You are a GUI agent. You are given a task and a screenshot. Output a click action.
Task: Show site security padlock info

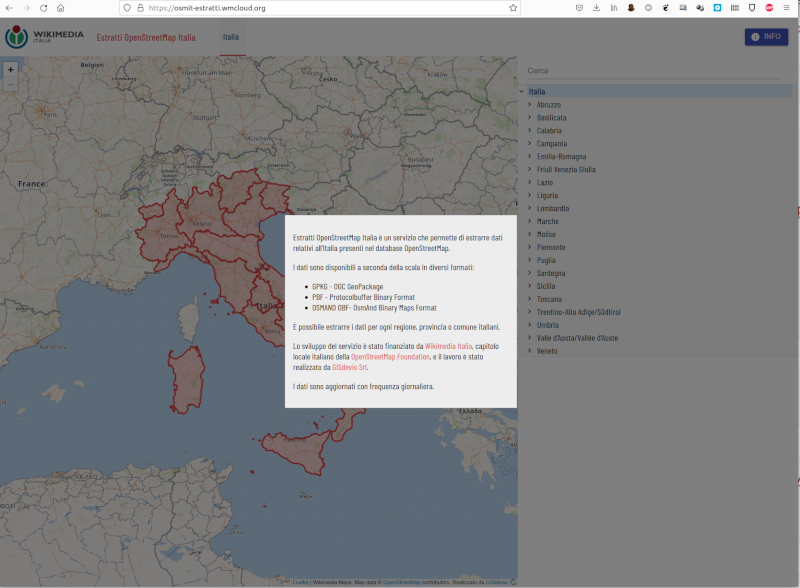point(140,8)
